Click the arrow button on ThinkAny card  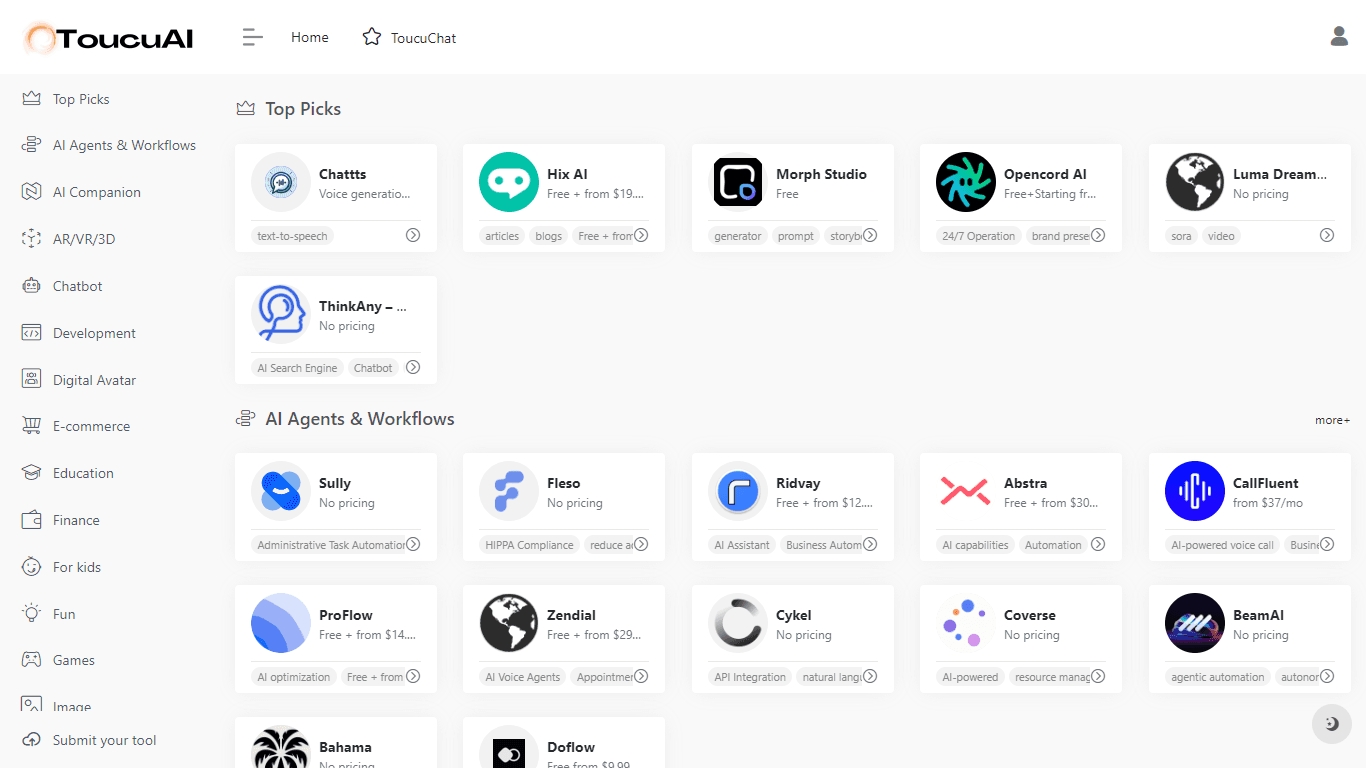[413, 367]
